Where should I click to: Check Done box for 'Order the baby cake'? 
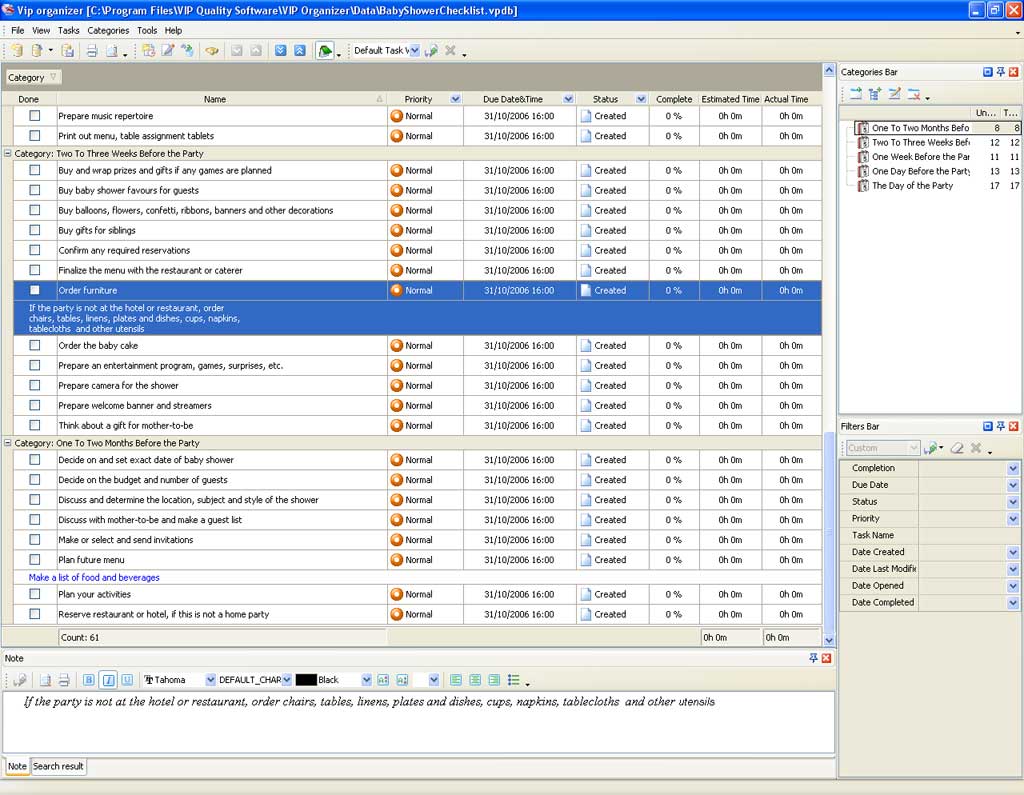35,345
